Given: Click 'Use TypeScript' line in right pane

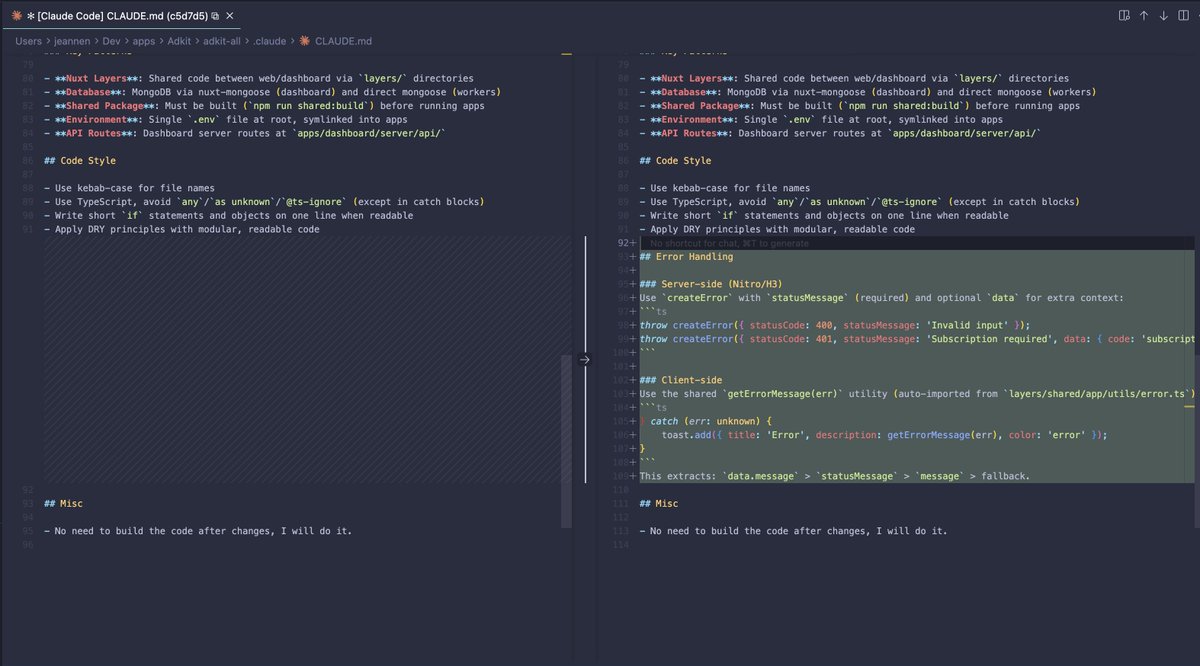Looking at the screenshot, I should [859, 202].
